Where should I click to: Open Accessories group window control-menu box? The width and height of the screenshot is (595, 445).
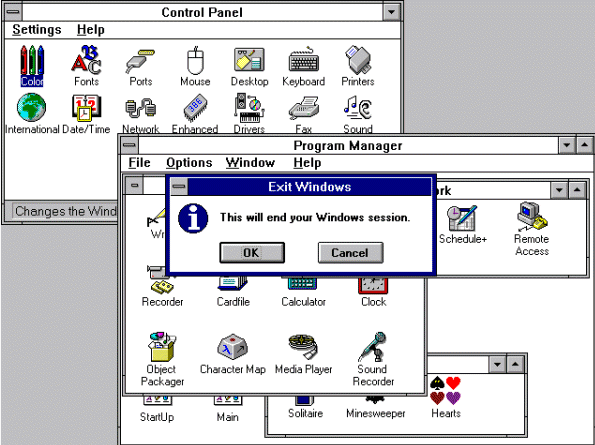point(134,186)
